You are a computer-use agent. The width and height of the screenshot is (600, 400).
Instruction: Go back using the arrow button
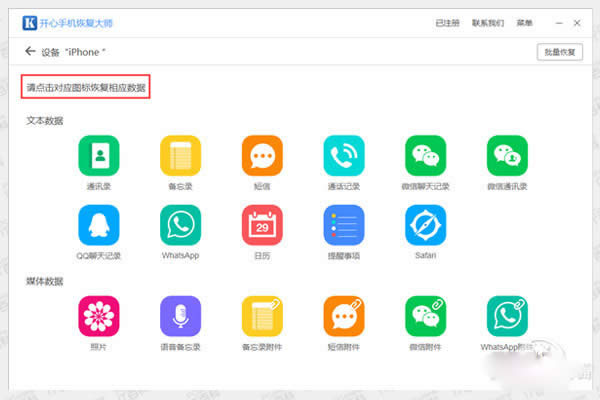[x=29, y=51]
